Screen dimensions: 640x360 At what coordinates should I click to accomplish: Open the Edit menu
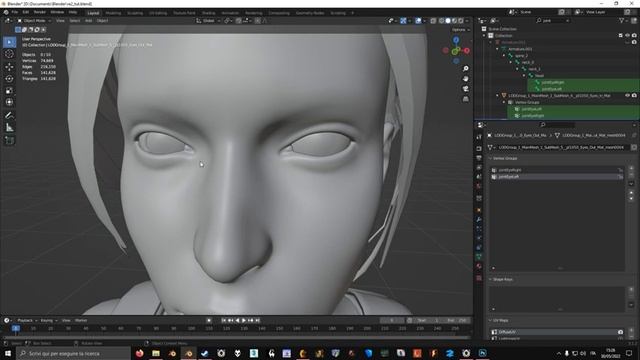click(x=26, y=12)
